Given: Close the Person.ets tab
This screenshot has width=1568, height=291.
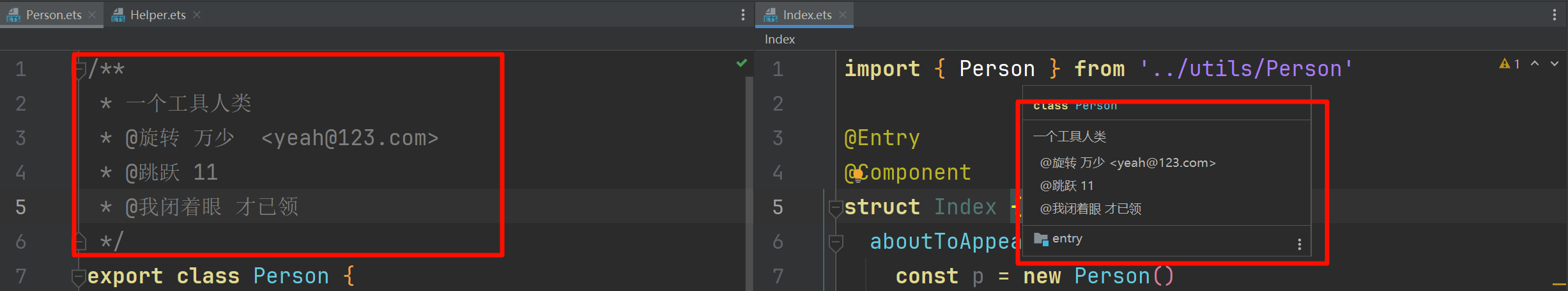Looking at the screenshot, I should pyautogui.click(x=93, y=15).
